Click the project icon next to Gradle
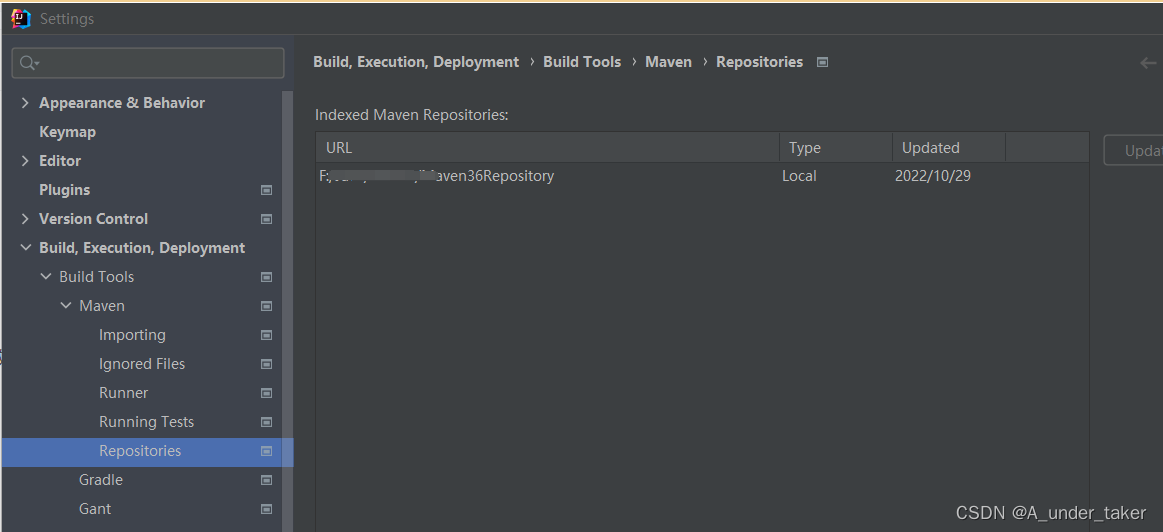The height and width of the screenshot is (532, 1163). coord(266,480)
